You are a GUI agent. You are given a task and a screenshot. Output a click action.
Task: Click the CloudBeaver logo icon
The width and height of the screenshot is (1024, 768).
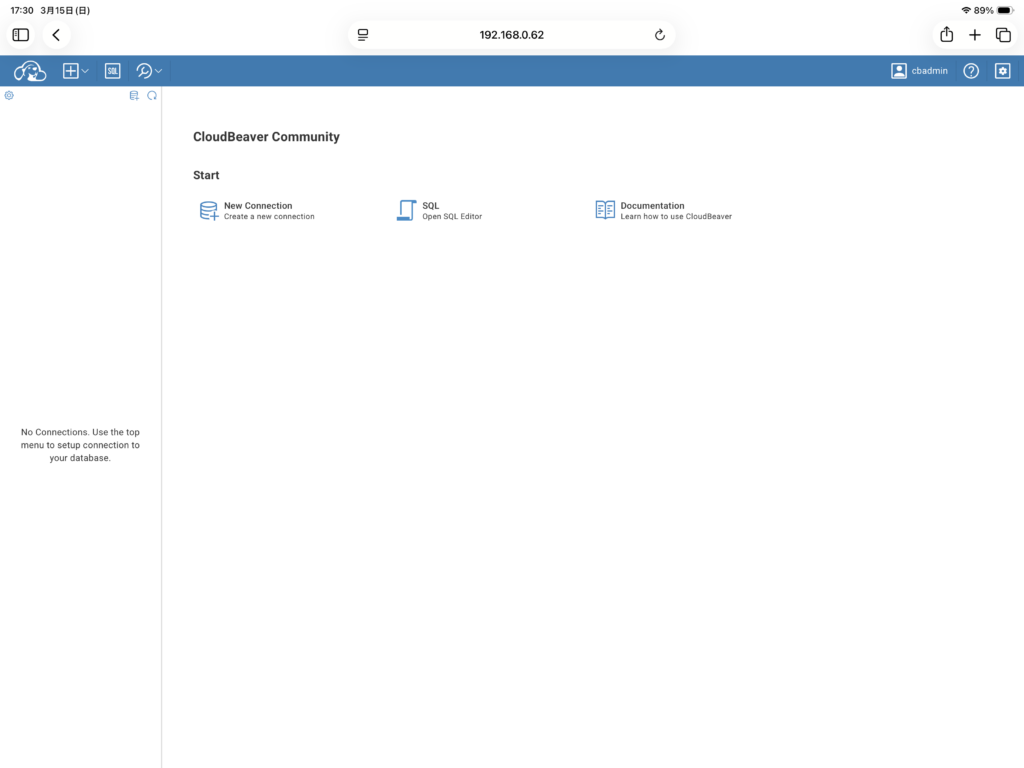[x=30, y=71]
